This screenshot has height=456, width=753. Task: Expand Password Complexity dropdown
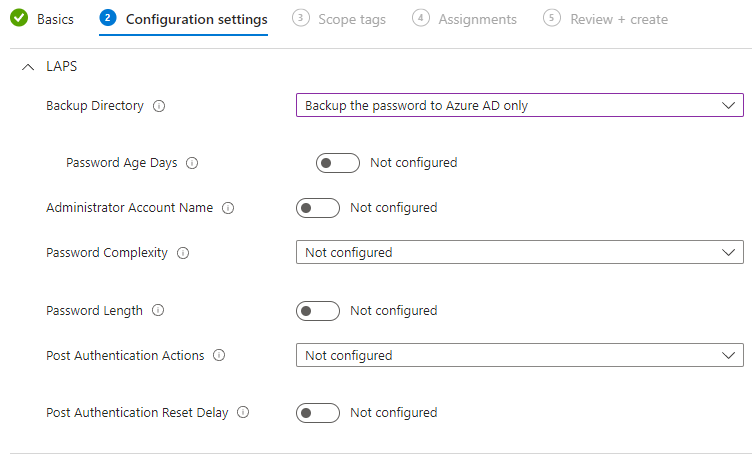tap(519, 253)
